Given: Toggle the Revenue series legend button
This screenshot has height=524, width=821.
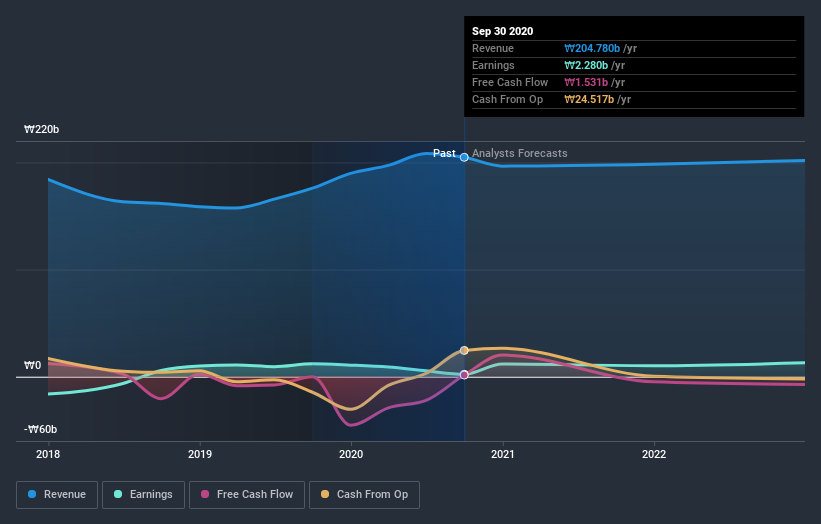Looking at the screenshot, I should click(x=57, y=495).
